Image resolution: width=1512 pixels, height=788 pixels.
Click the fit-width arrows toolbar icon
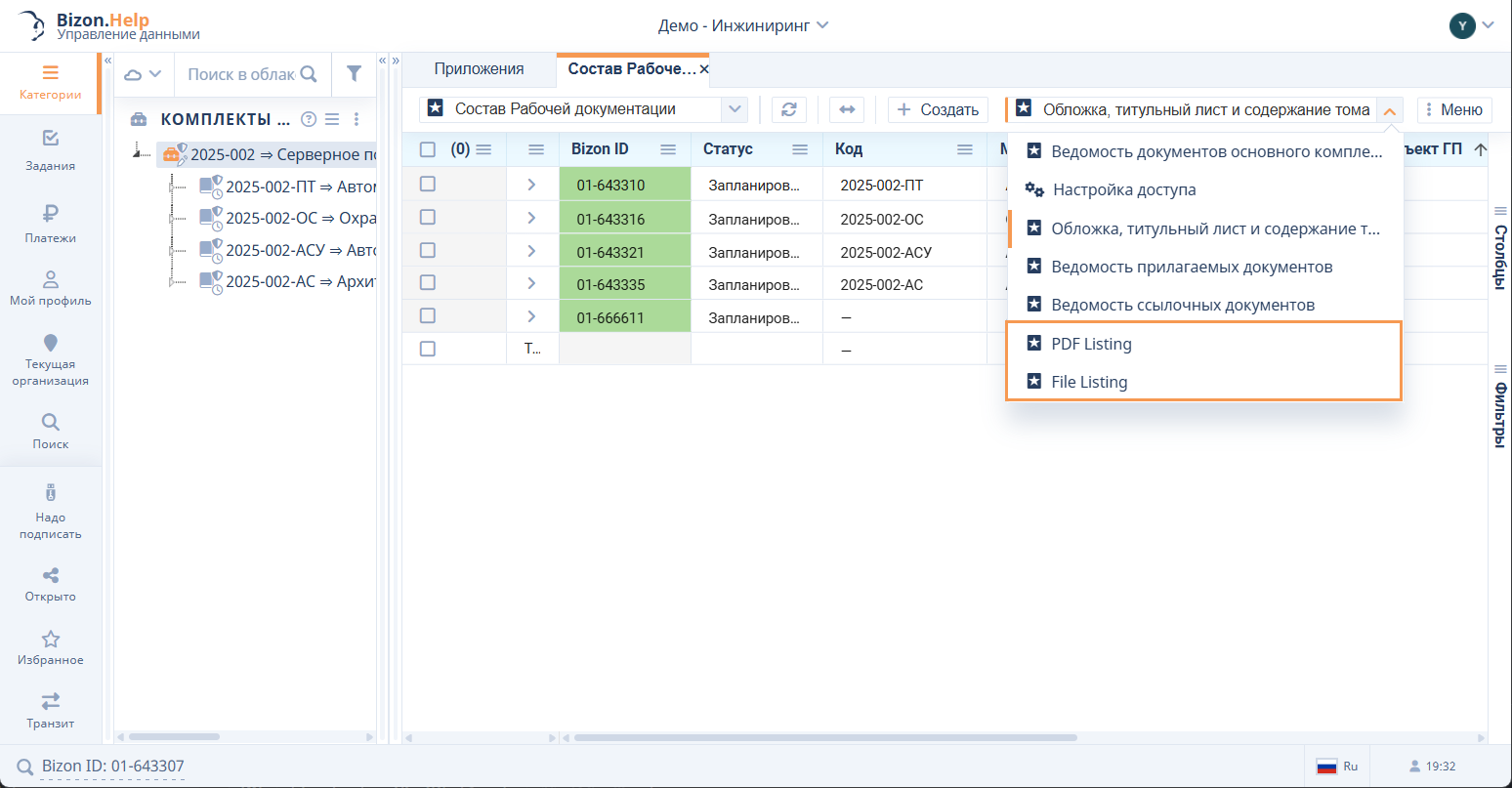coord(847,109)
